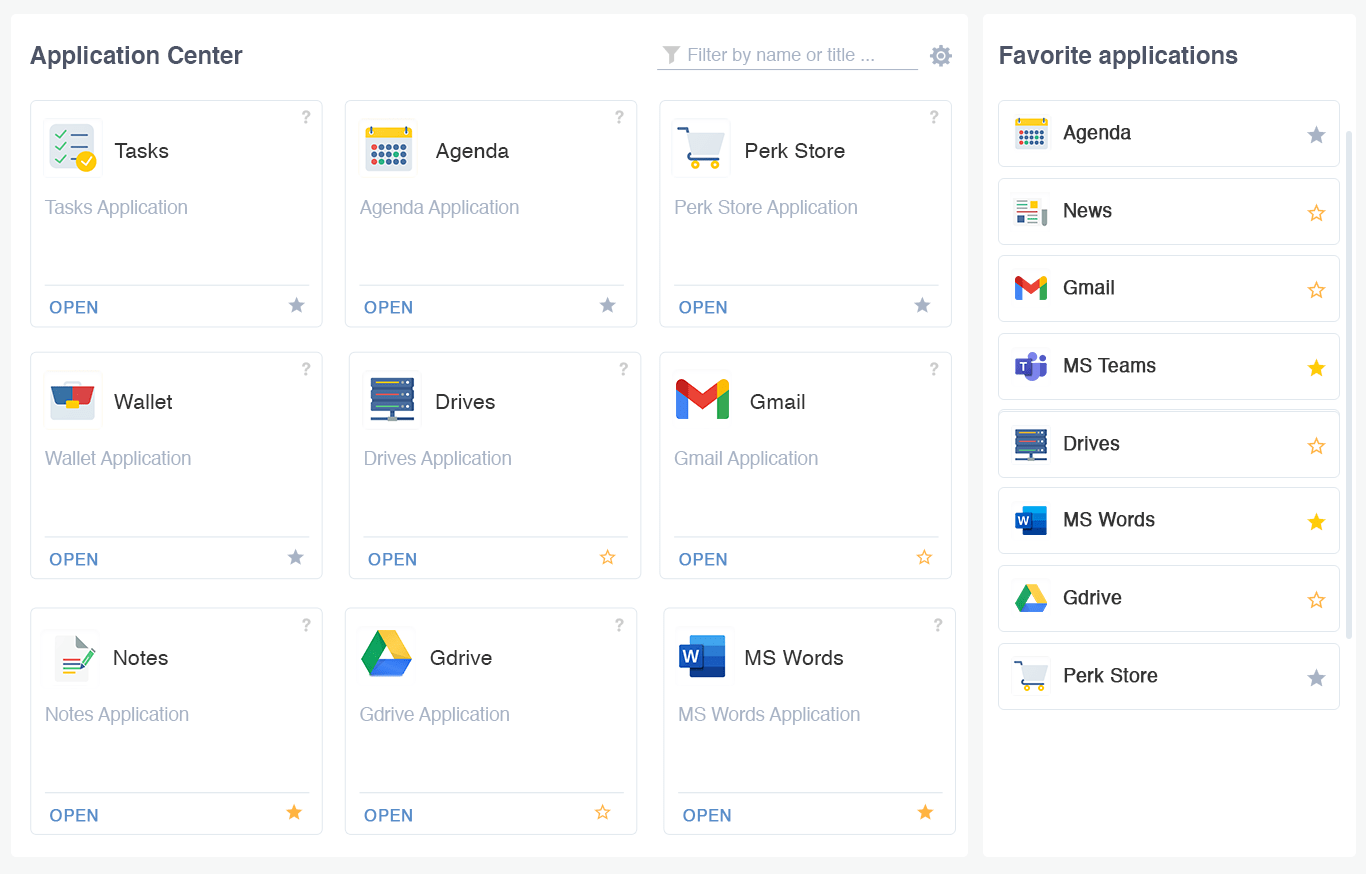Toggle favorite star on Gmail card

click(x=924, y=557)
